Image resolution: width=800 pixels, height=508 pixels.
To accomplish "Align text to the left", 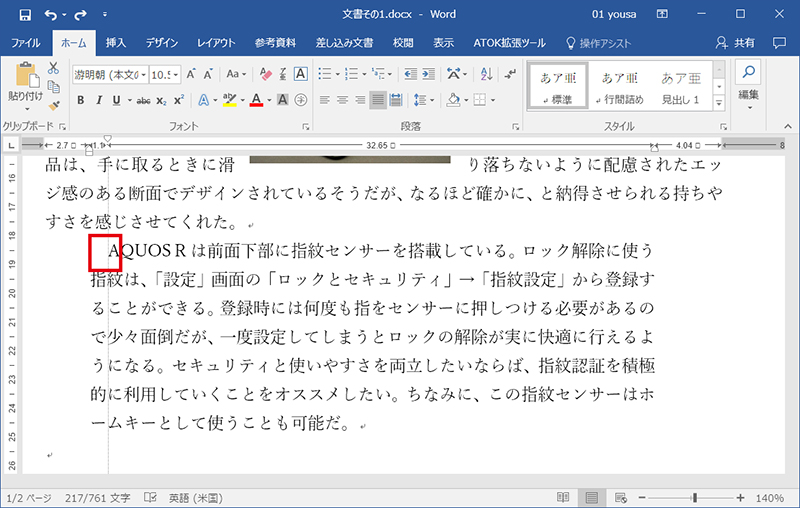I will pos(324,100).
